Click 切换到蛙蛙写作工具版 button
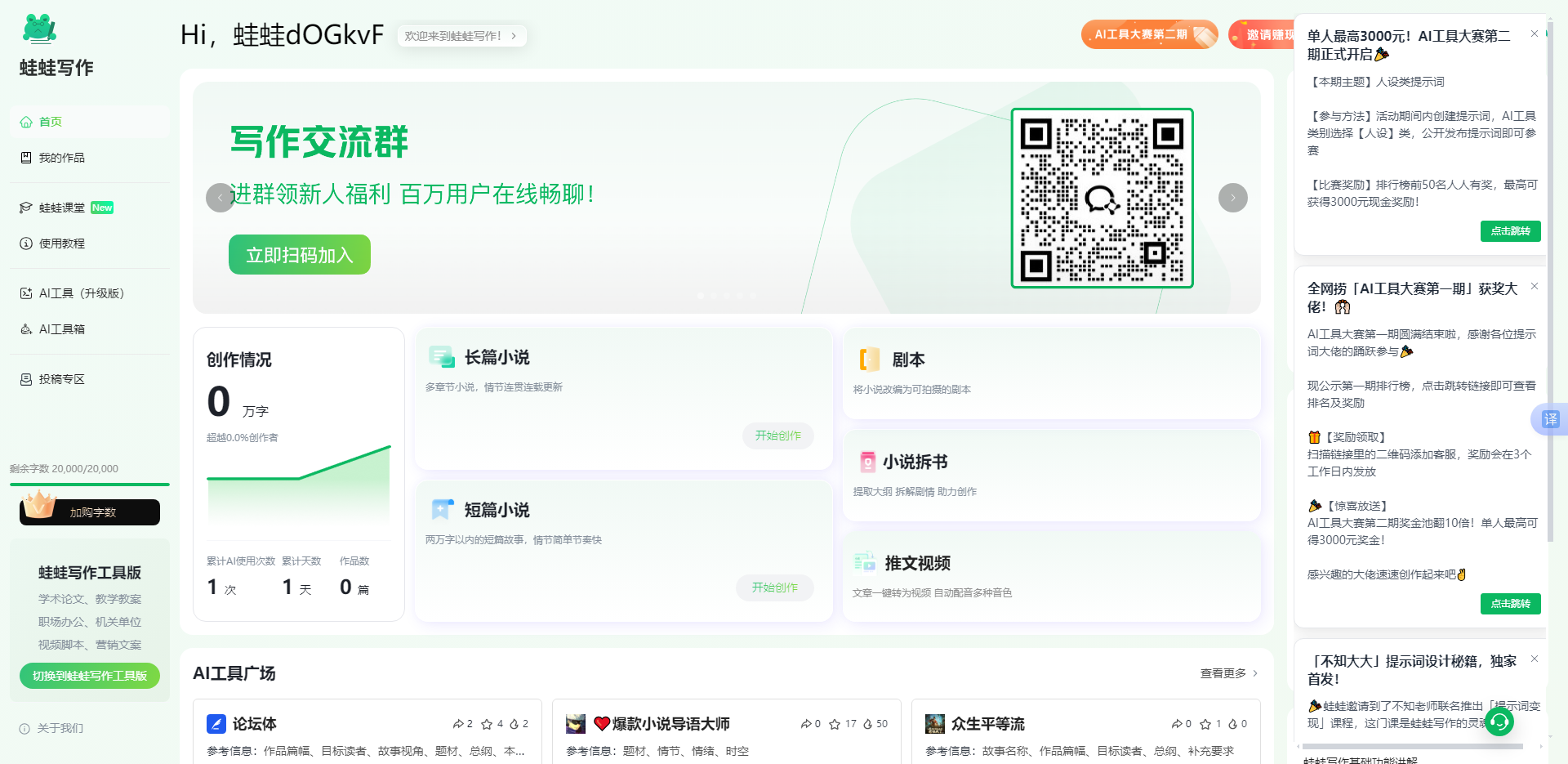 90,676
